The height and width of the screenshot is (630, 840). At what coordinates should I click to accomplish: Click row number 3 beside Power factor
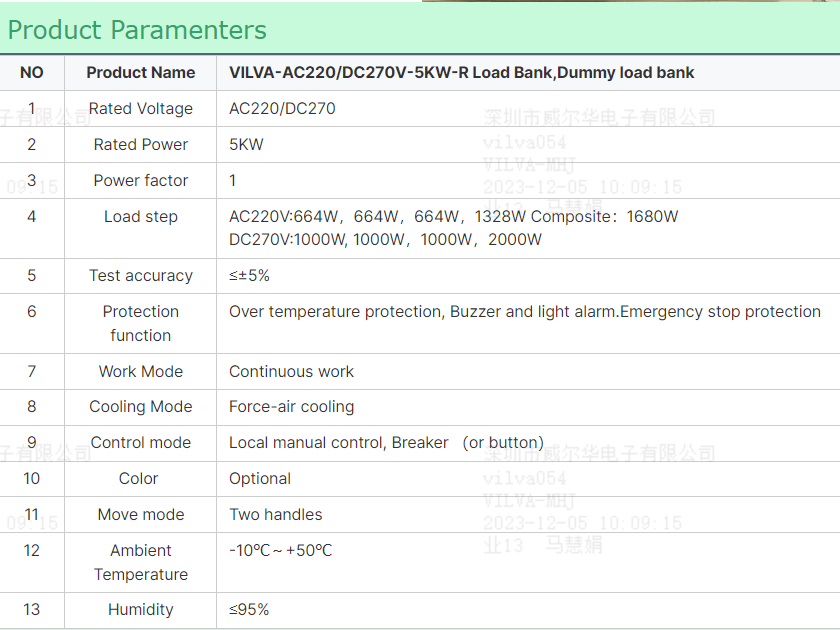click(32, 180)
